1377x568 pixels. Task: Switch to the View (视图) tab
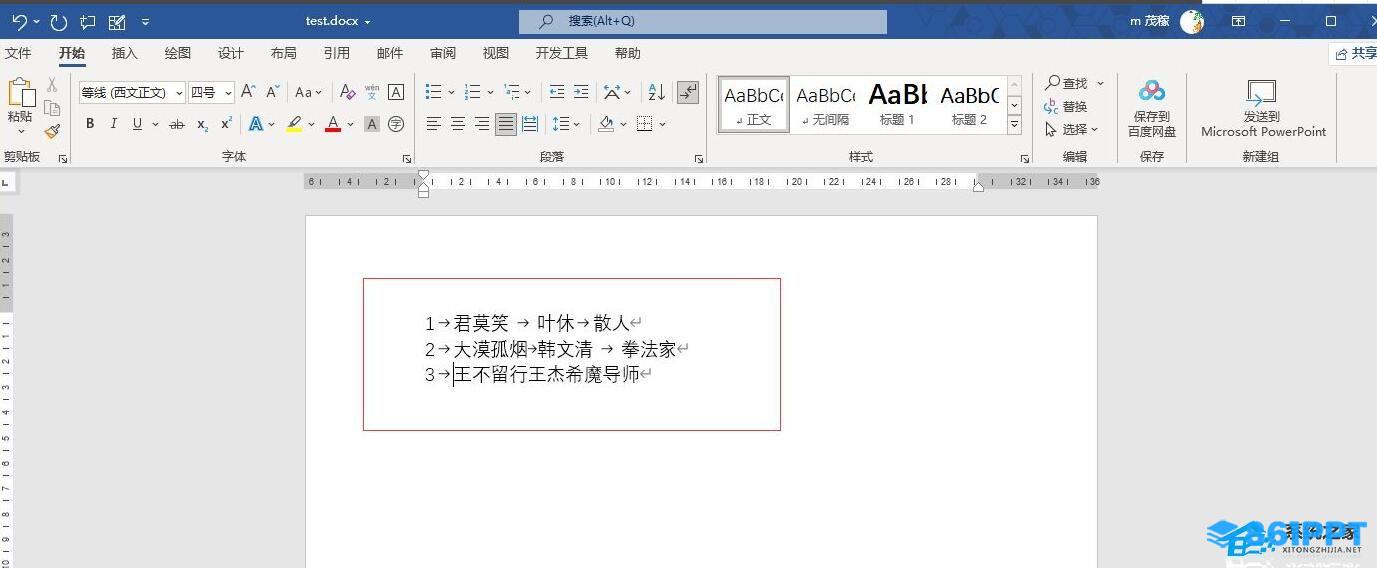[x=496, y=53]
